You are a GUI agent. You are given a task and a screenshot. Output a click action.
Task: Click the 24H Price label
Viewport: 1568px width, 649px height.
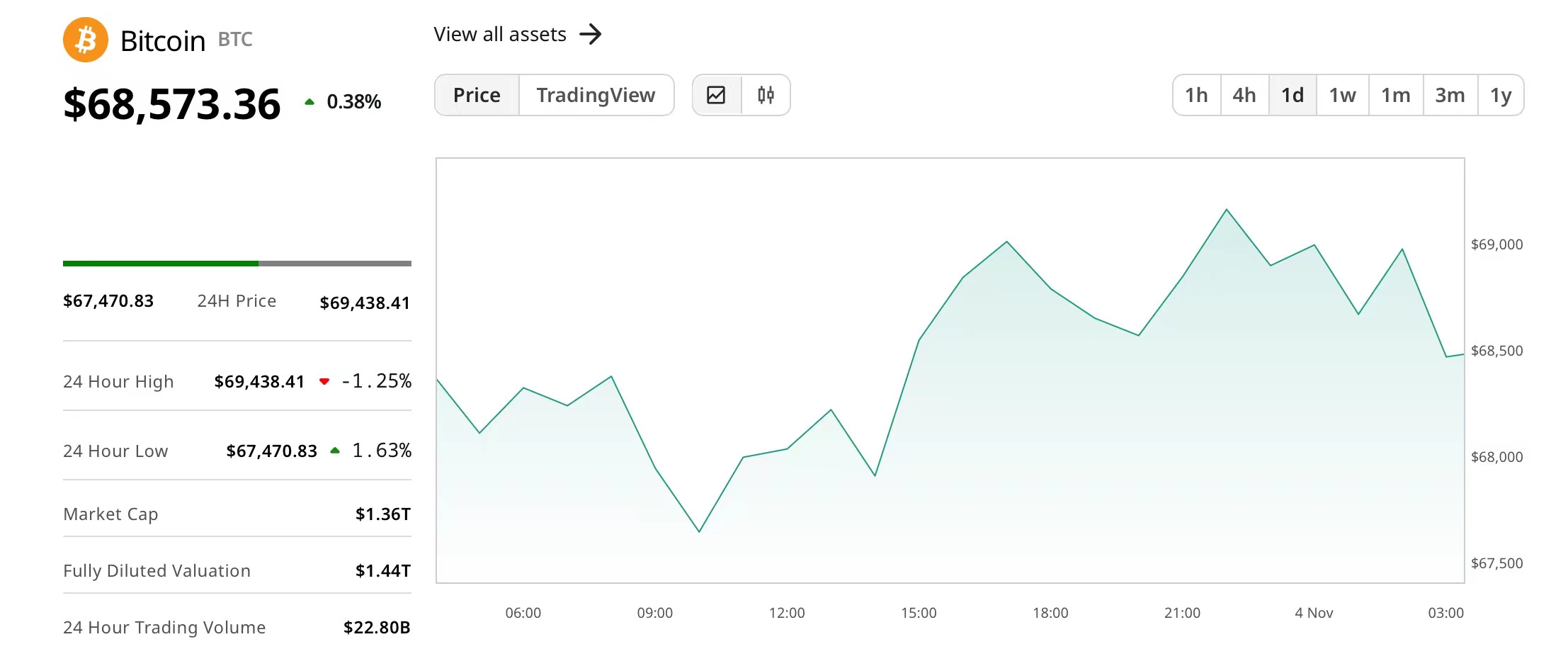coord(237,301)
